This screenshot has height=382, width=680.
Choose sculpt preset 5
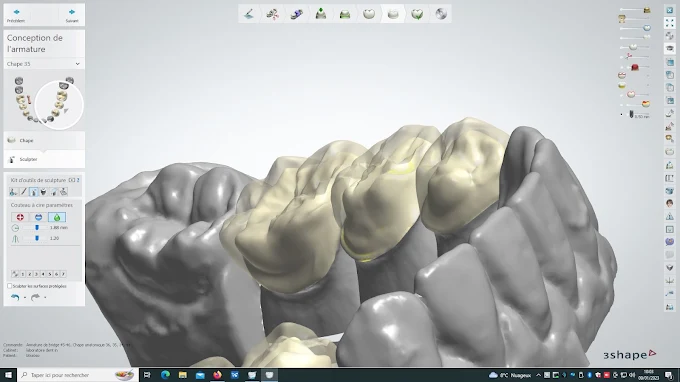(50, 274)
